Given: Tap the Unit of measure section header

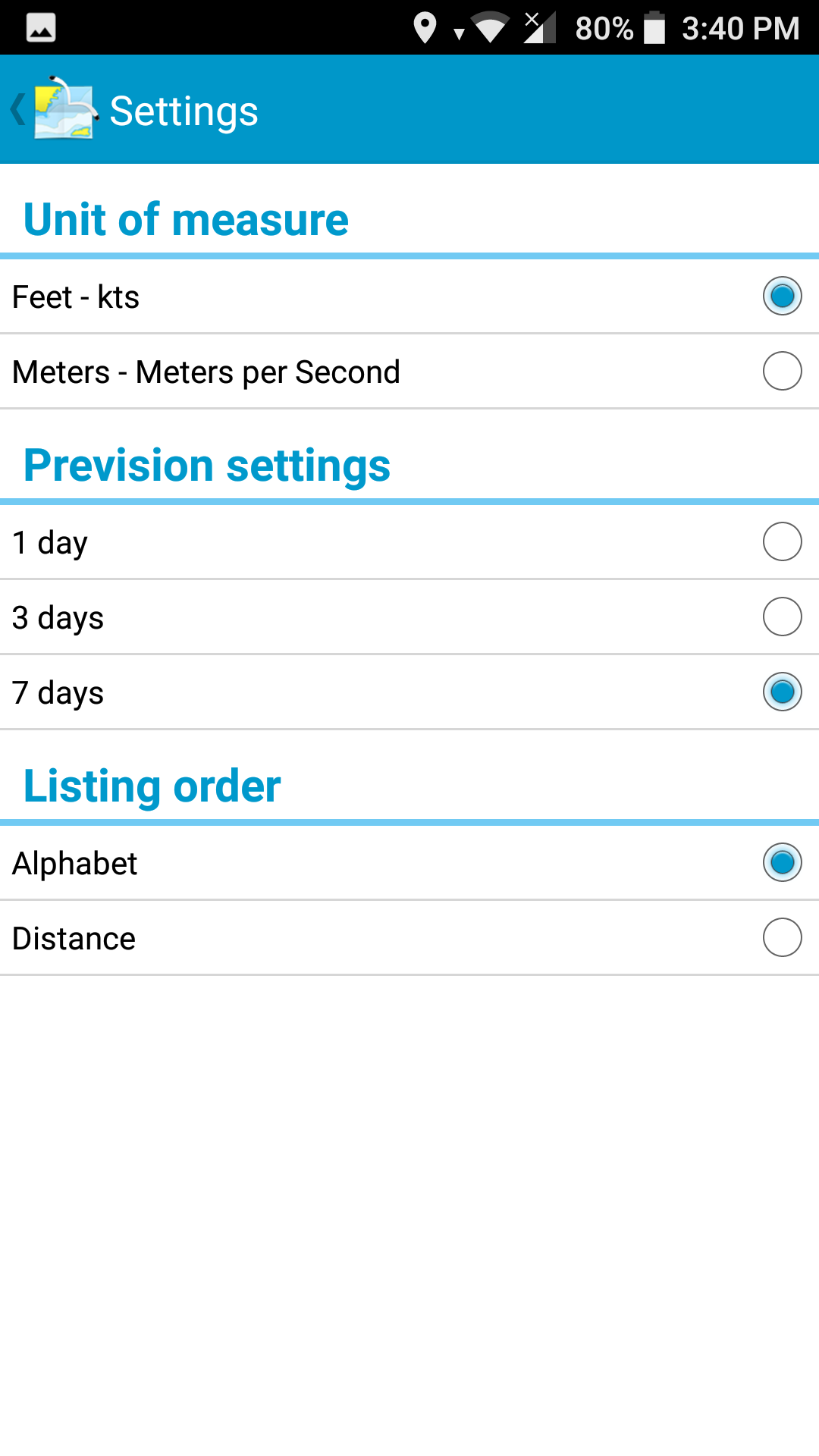Looking at the screenshot, I should (x=186, y=219).
